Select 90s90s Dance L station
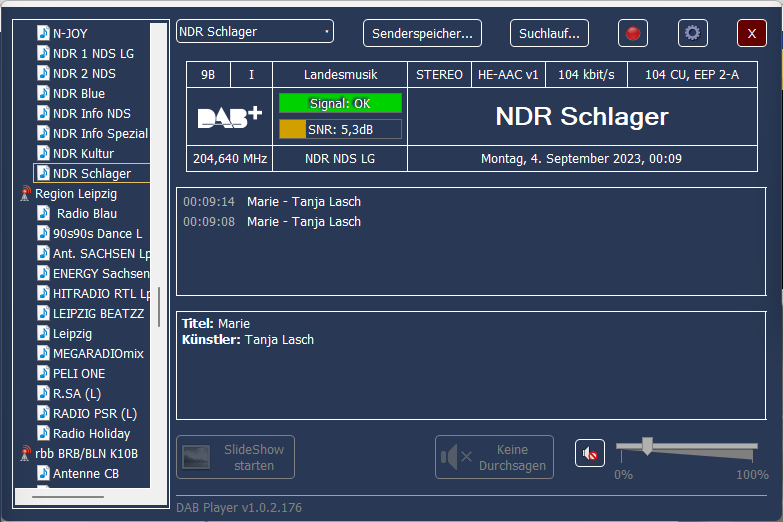783x522 pixels. tap(97, 233)
